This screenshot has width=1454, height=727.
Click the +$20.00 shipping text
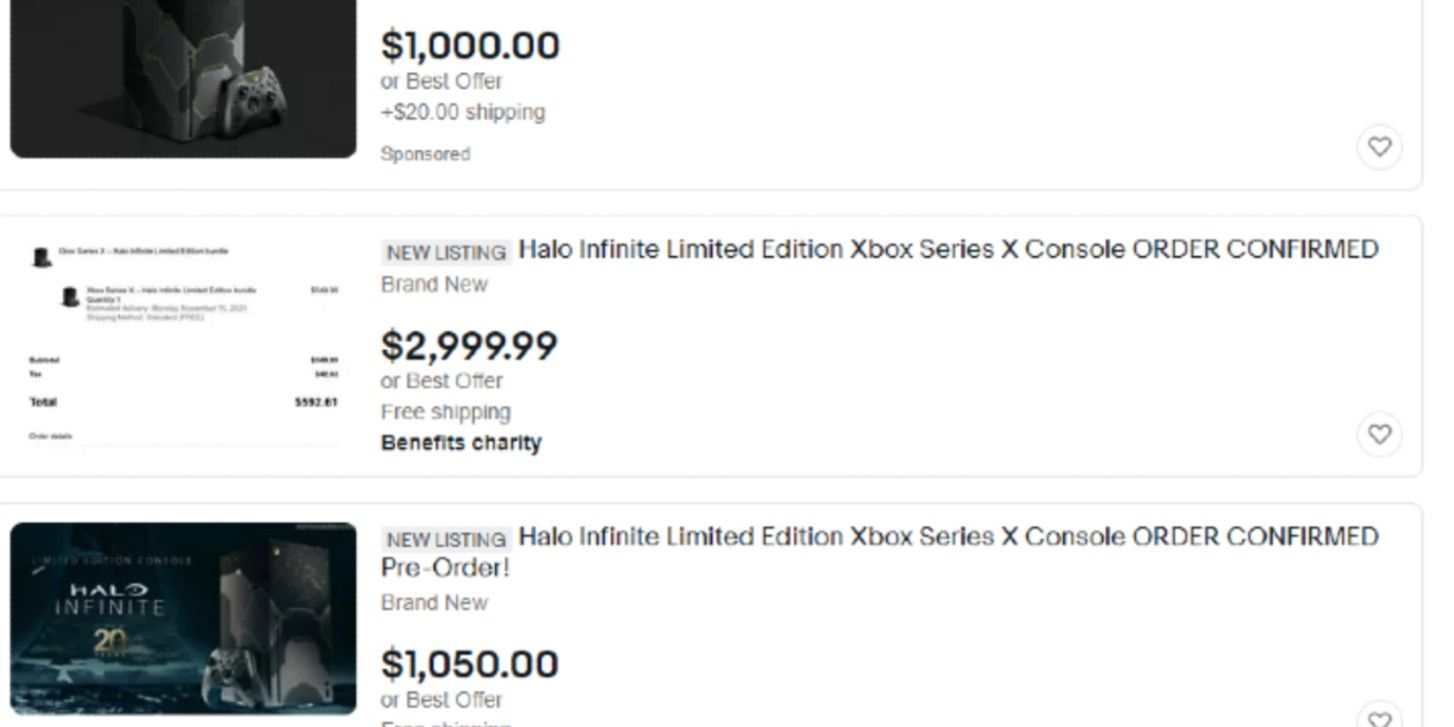click(x=462, y=112)
